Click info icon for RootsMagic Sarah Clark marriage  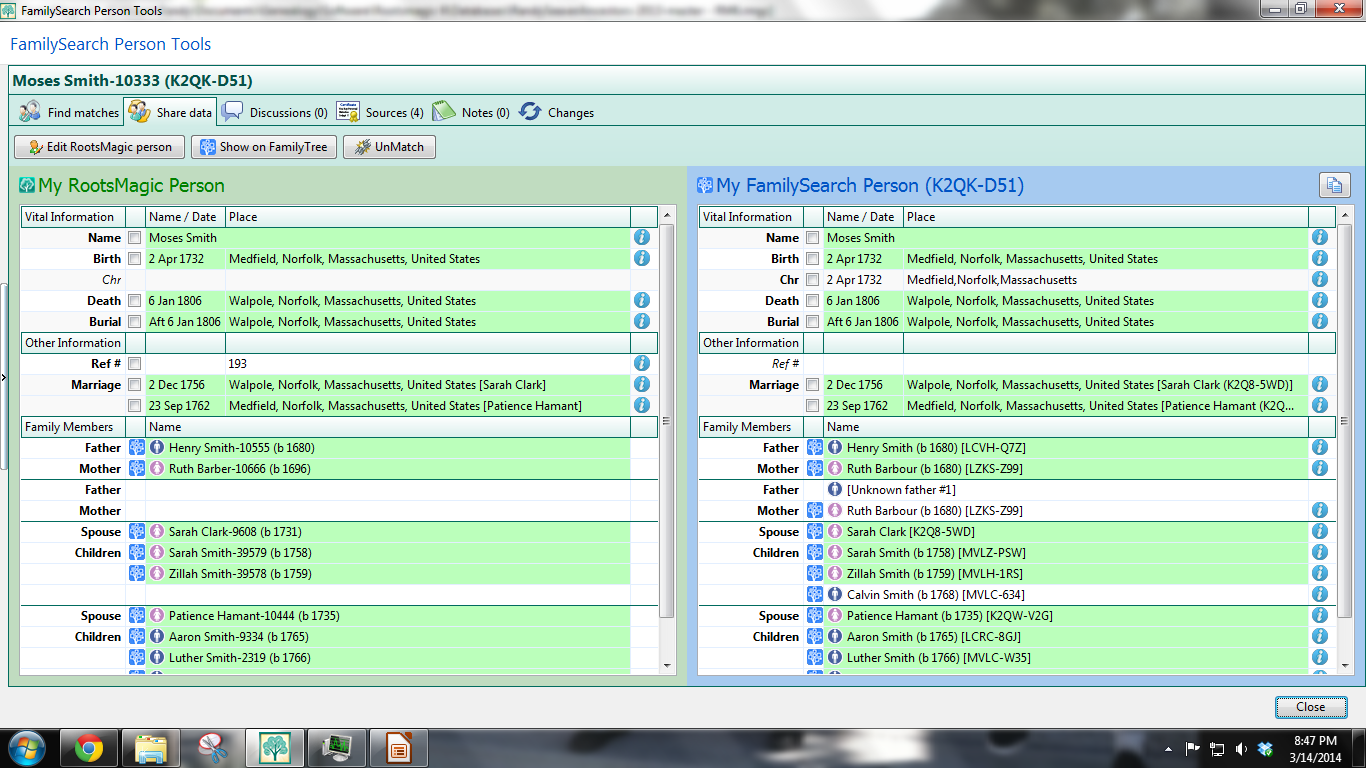click(642, 385)
